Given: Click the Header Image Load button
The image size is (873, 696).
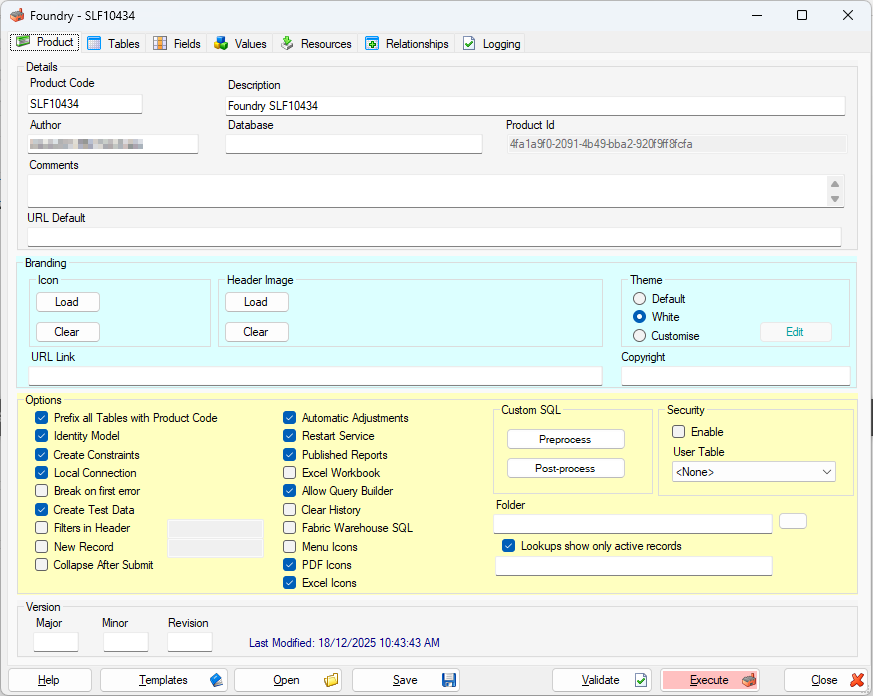Looking at the screenshot, I should tap(257, 302).
